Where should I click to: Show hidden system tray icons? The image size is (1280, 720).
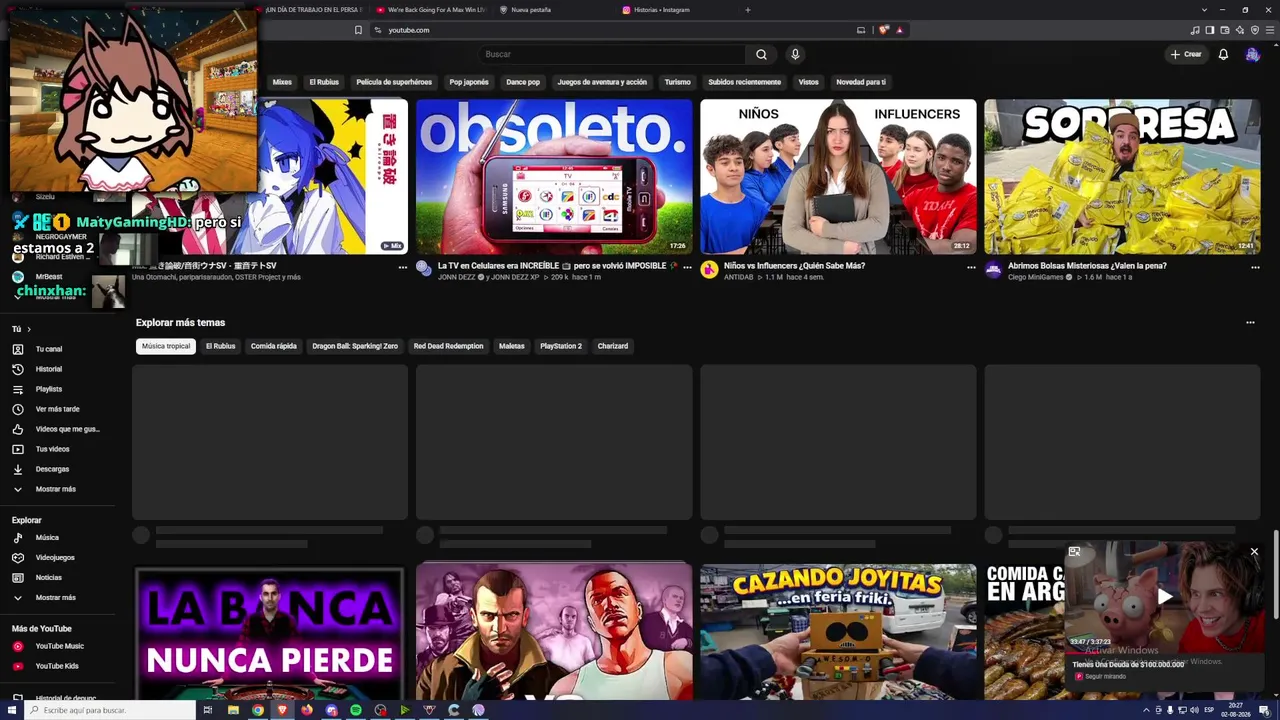coord(1146,710)
